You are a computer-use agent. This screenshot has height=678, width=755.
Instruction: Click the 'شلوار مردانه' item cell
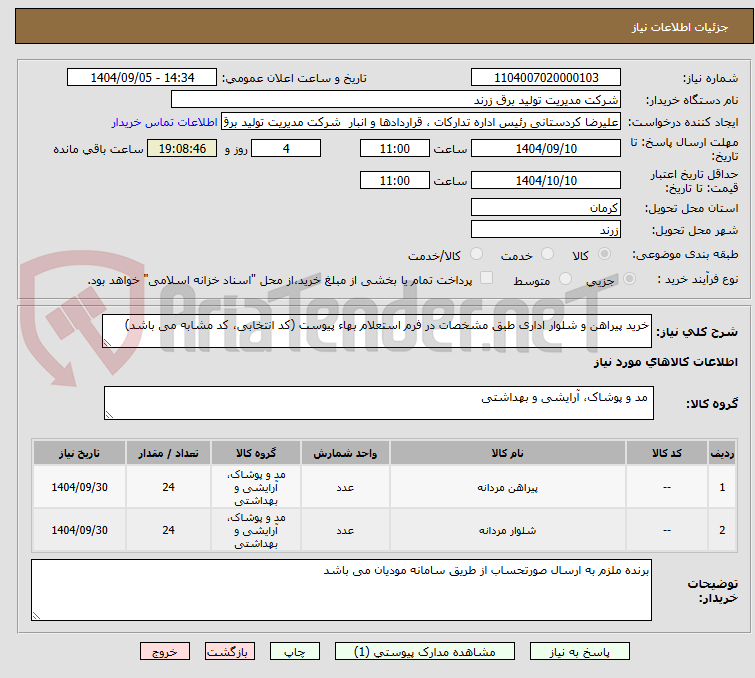pyautogui.click(x=508, y=530)
